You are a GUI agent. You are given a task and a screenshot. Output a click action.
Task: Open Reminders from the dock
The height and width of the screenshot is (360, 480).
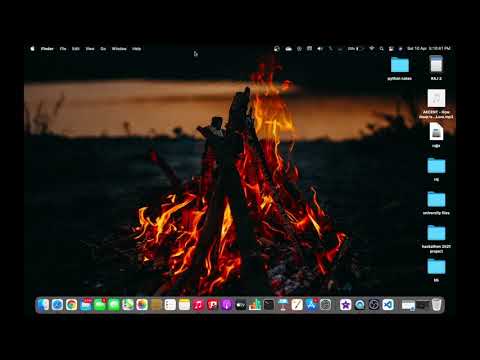tap(170, 305)
